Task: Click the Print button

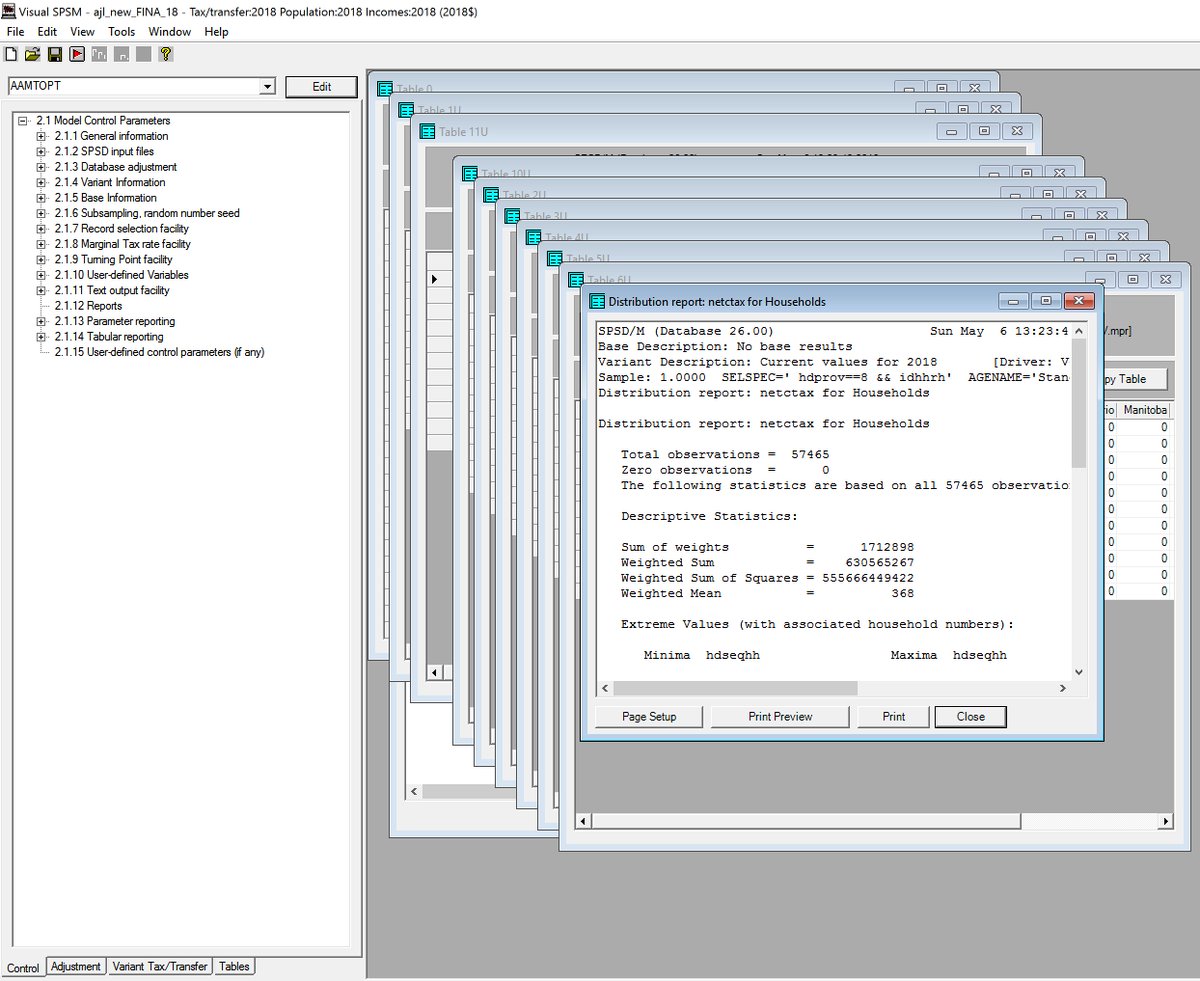Action: tap(894, 717)
